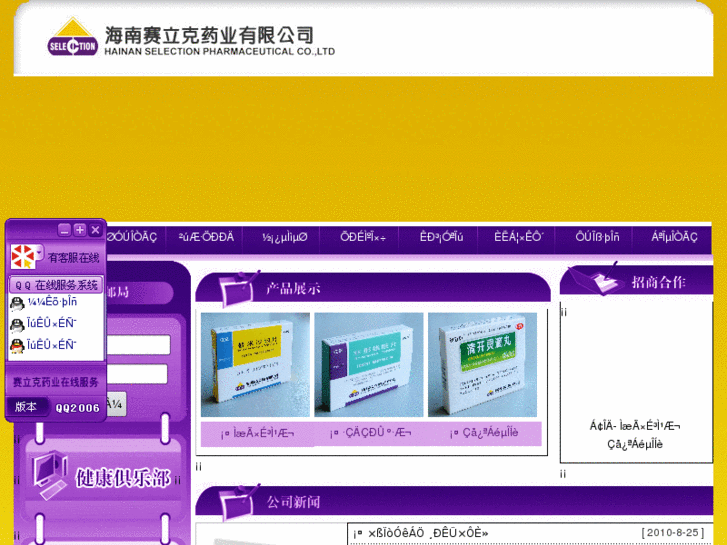Open the 'Á¢ÎÄ- ÌæÃ×É³Ì¹Æ¬' link in the 招商合作 box
This screenshot has width=727, height=545.
click(x=635, y=426)
